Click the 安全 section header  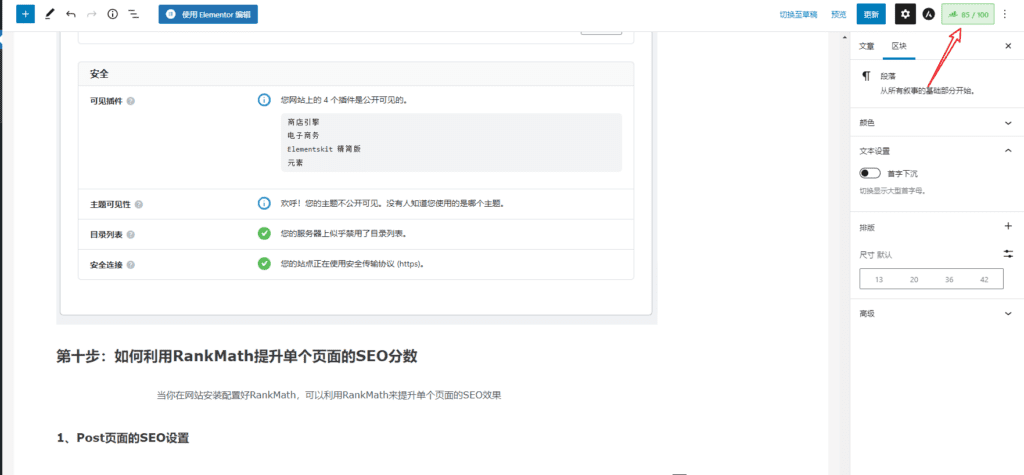click(356, 74)
